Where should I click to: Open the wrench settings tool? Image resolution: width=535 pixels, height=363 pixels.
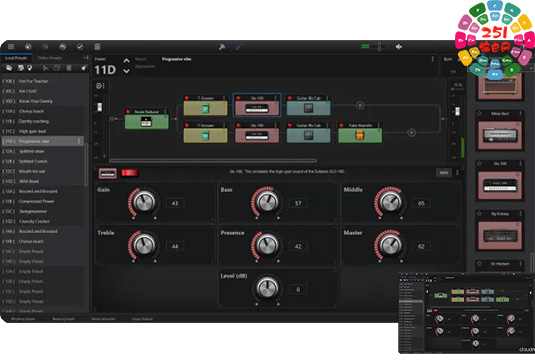[x=222, y=47]
